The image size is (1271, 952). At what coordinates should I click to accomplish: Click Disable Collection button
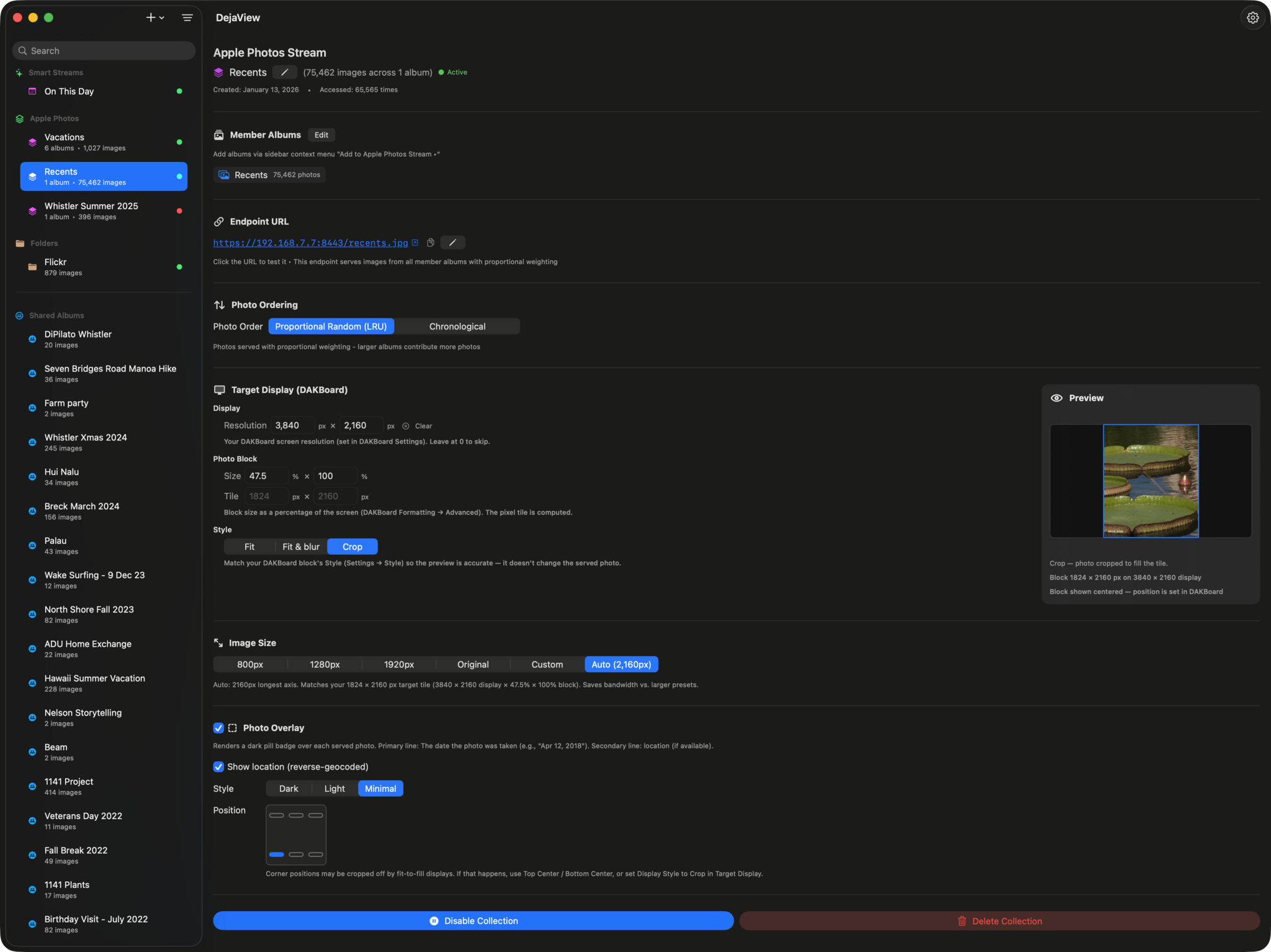tap(474, 921)
